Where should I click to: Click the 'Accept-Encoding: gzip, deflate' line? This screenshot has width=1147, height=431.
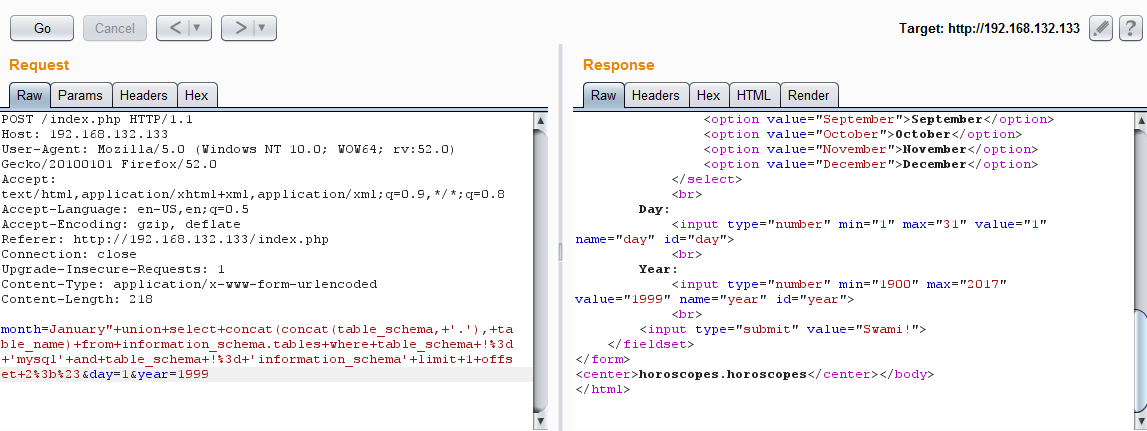121,224
